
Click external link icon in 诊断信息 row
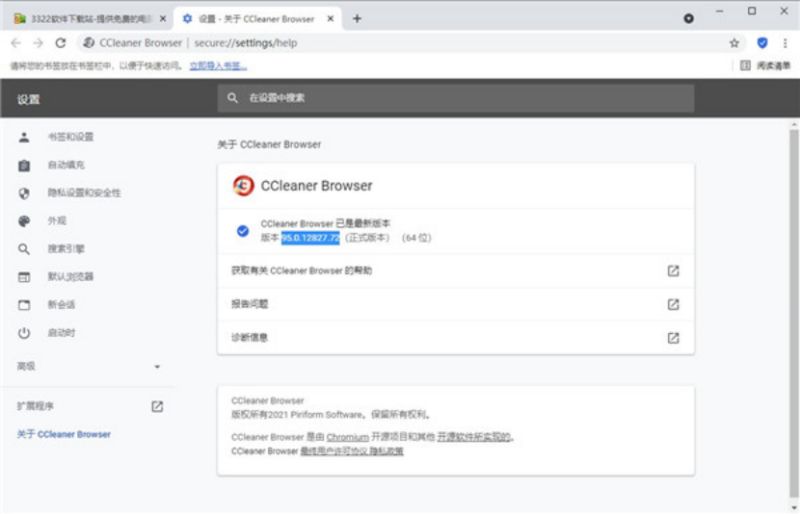pos(673,338)
